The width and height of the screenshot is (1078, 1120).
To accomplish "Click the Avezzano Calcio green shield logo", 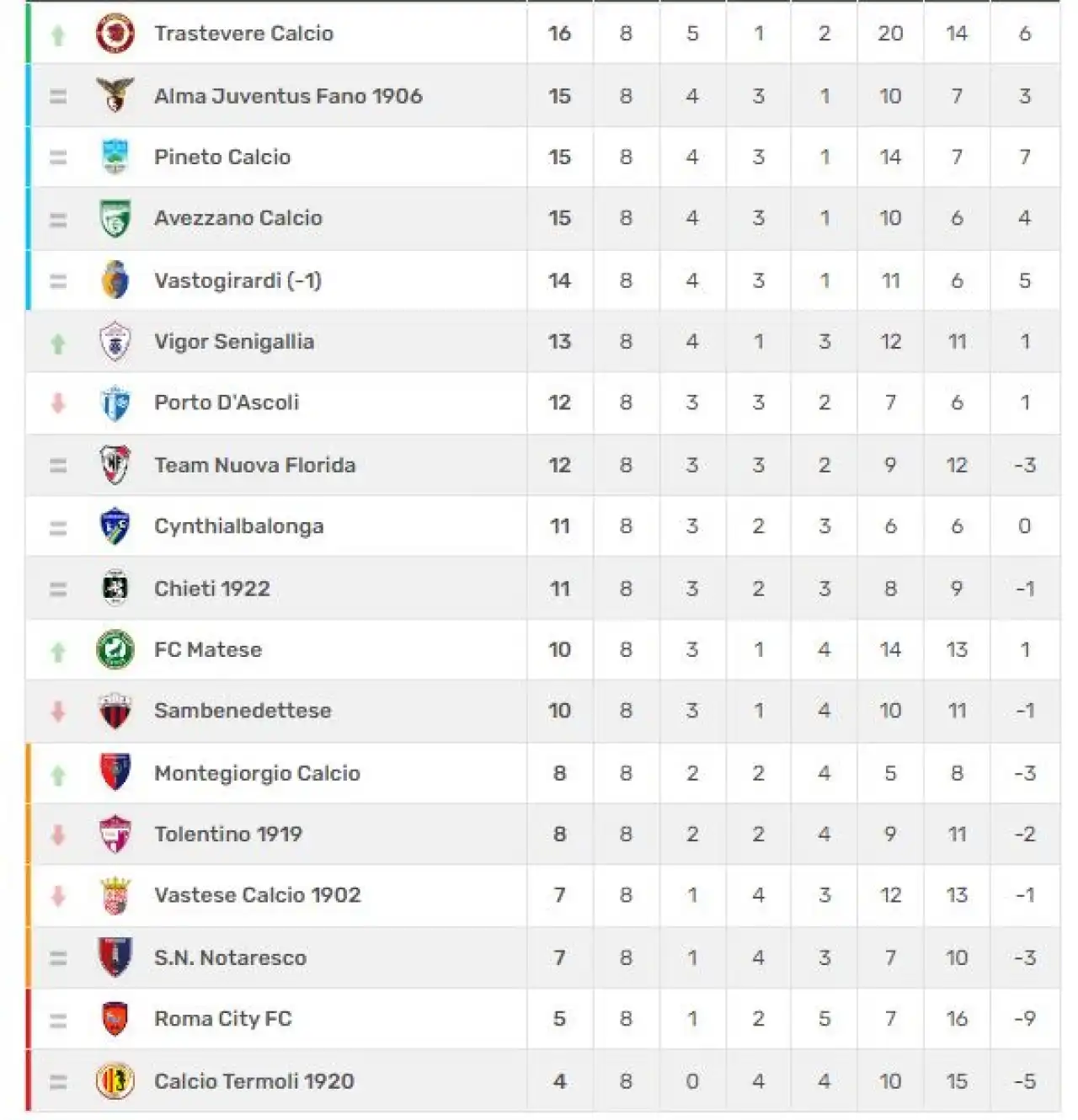I will 115,218.
